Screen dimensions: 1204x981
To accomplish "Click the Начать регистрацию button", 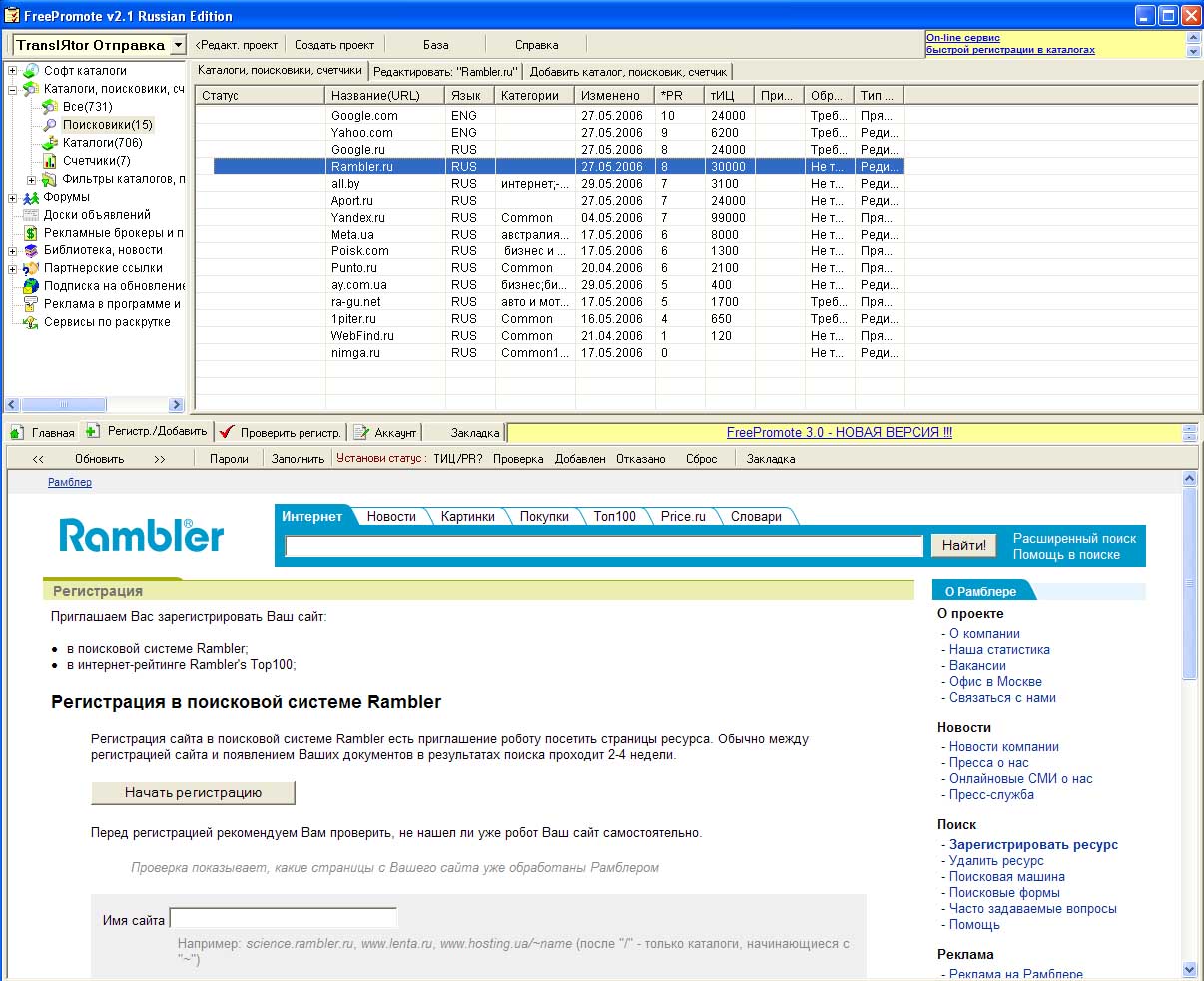I will point(193,793).
